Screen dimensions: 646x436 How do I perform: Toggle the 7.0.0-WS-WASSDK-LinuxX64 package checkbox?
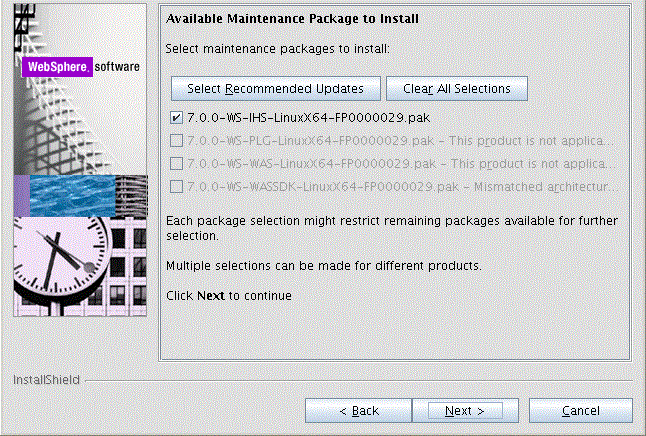(177, 186)
